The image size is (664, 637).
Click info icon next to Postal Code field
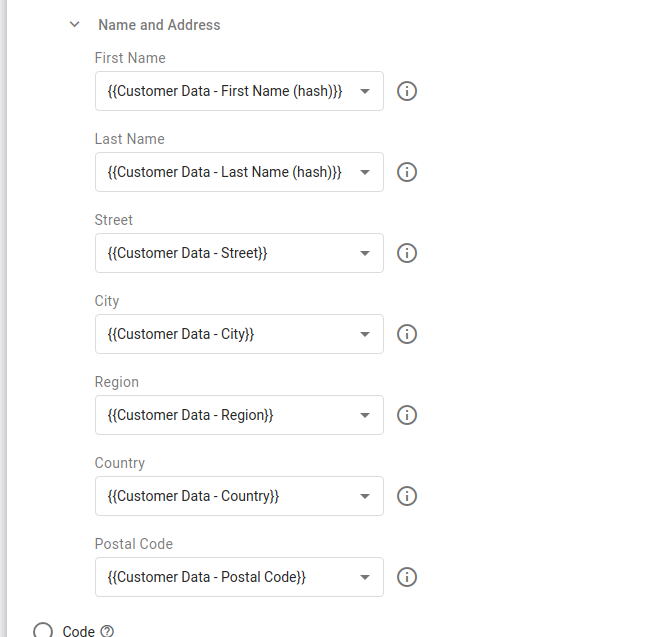407,577
